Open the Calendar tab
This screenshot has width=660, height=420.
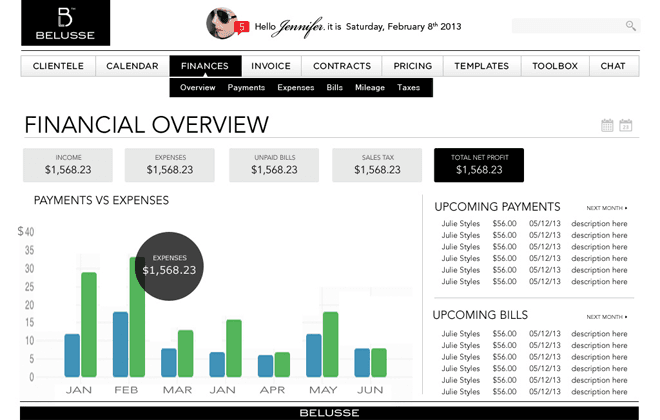coord(132,66)
